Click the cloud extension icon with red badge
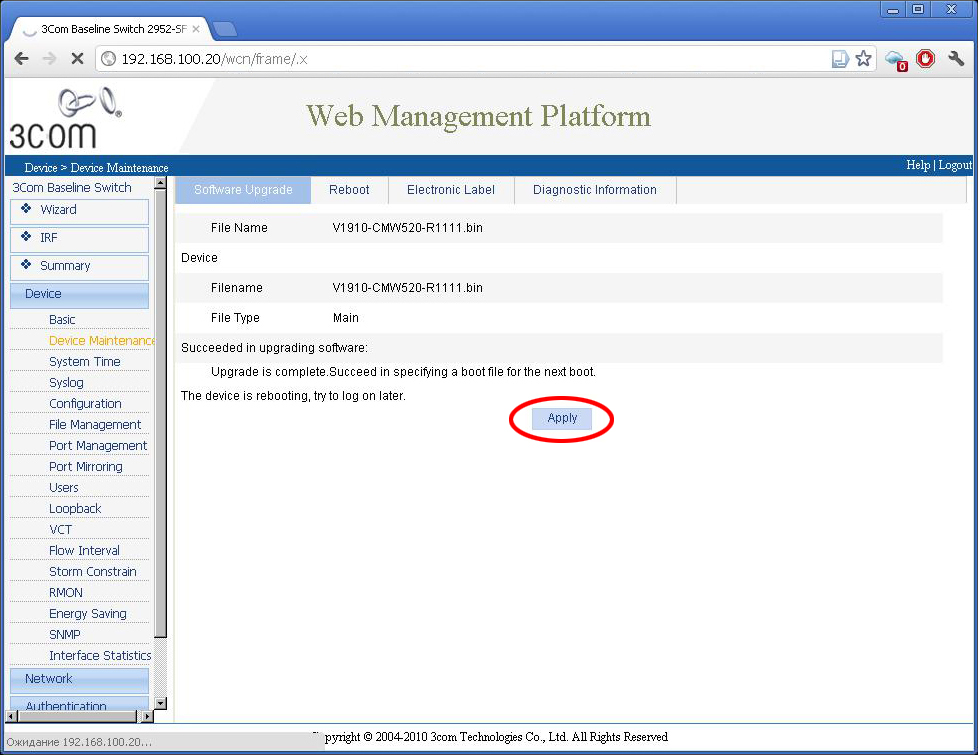 tap(896, 61)
